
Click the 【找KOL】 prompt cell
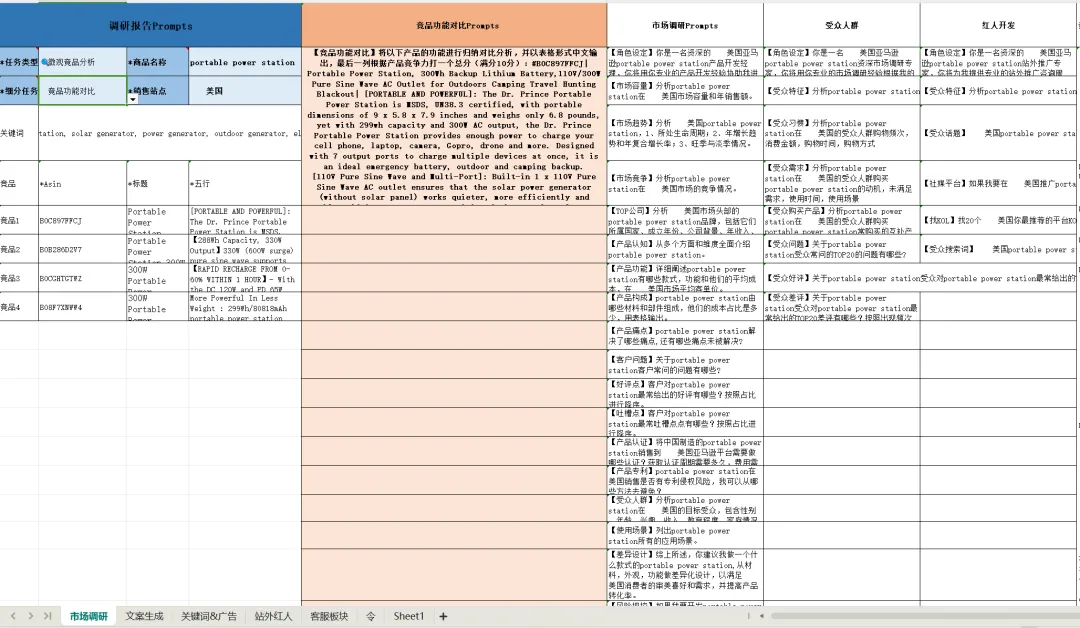(x=1000, y=220)
